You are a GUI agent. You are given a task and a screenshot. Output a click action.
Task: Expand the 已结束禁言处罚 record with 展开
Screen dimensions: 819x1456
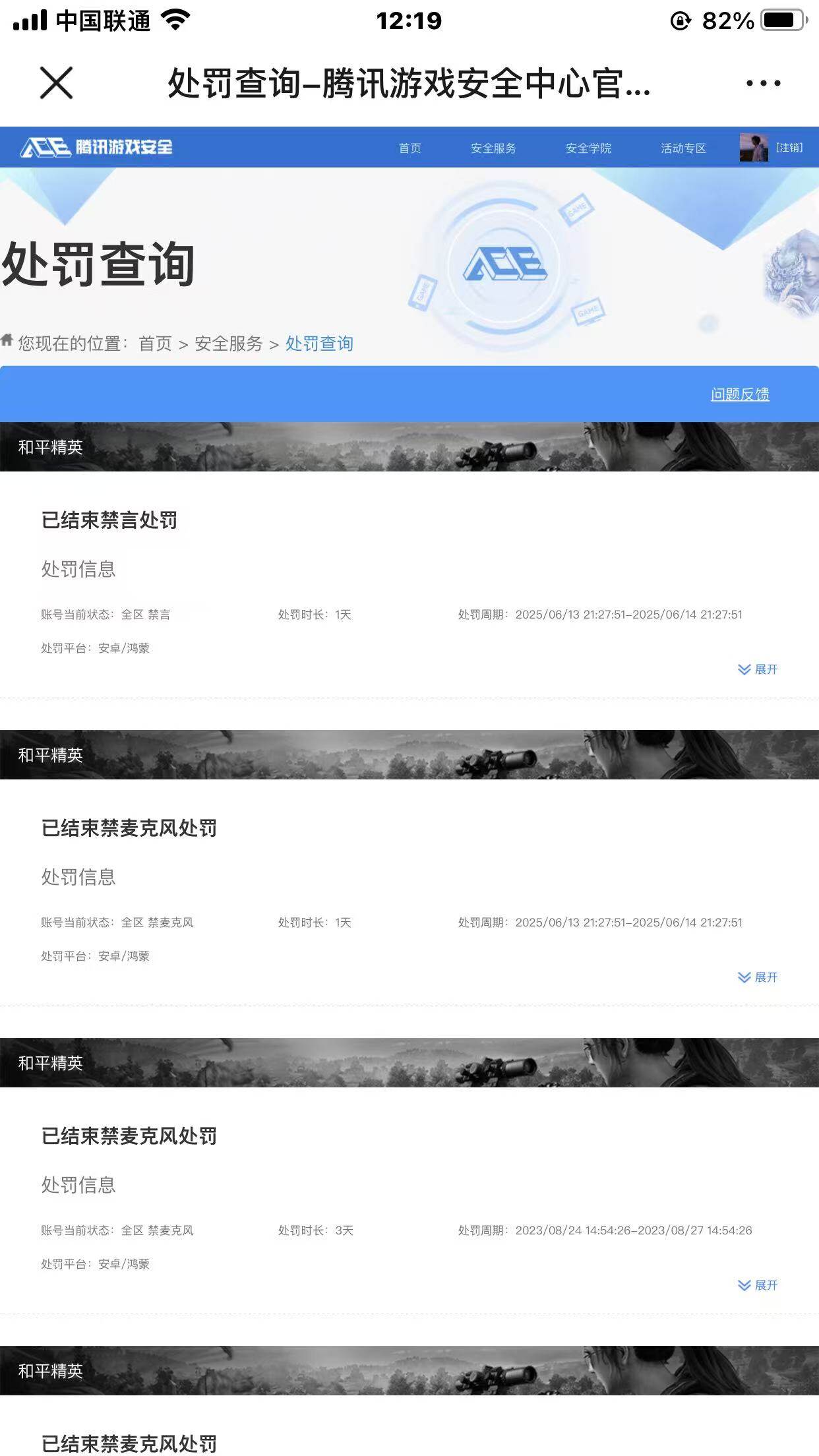pos(758,669)
